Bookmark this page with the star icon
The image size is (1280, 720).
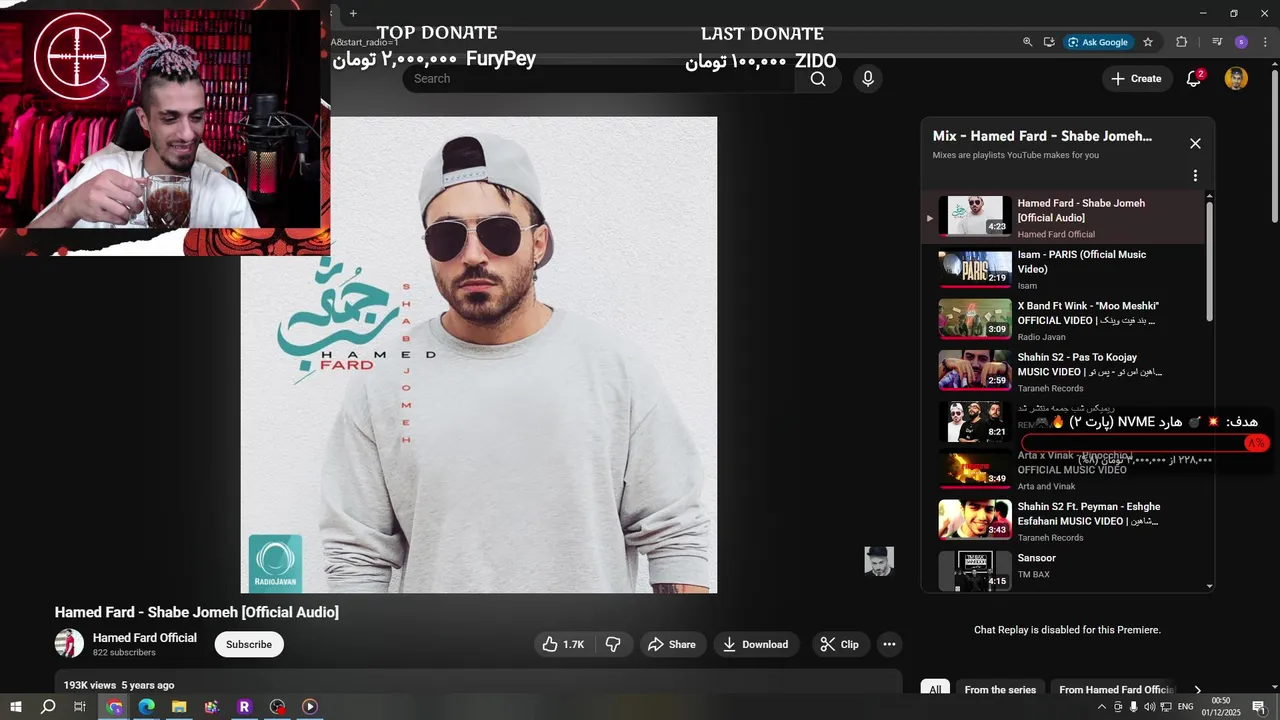pos(1148,42)
